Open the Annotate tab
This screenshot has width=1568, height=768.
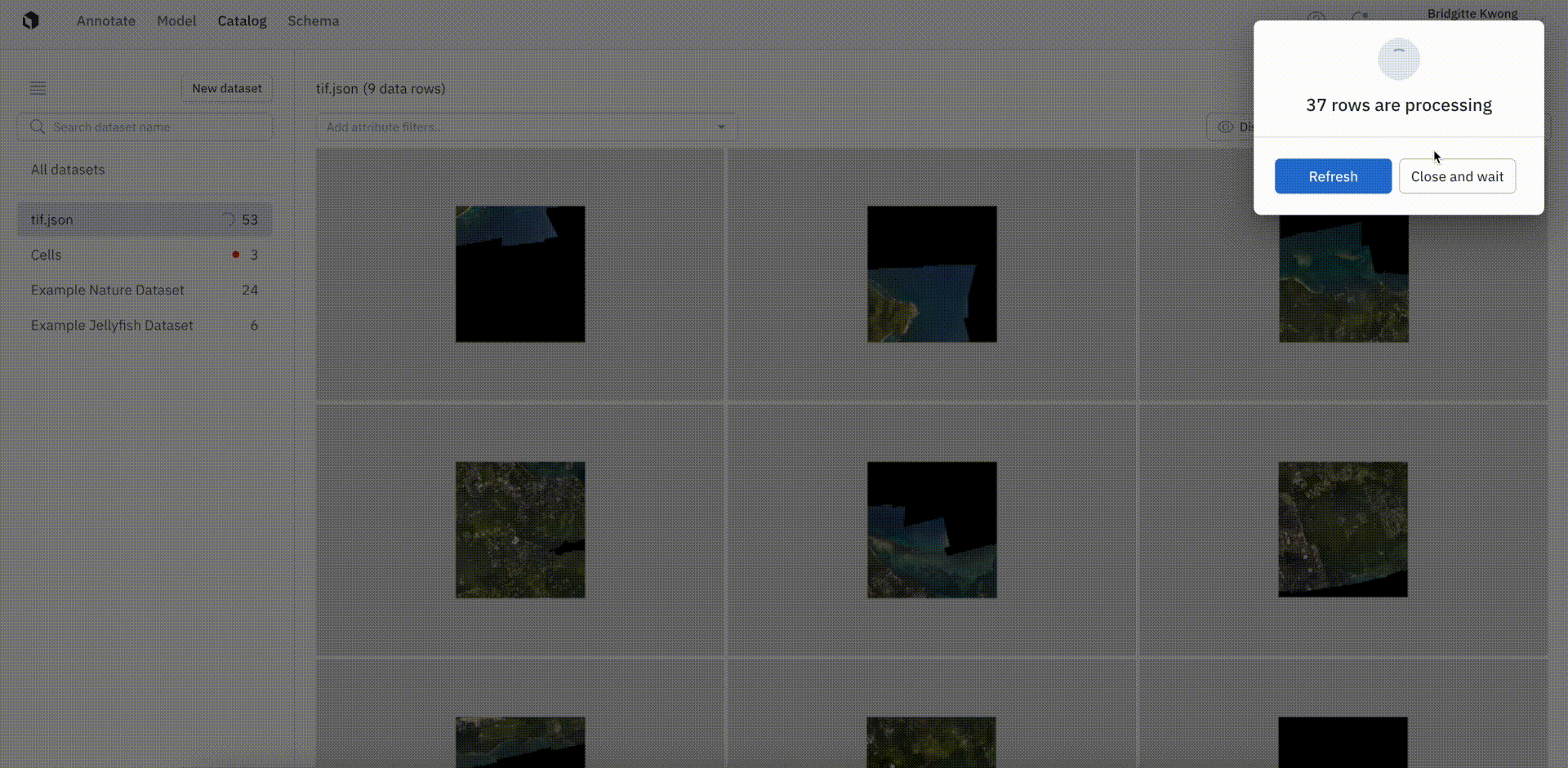point(106,20)
